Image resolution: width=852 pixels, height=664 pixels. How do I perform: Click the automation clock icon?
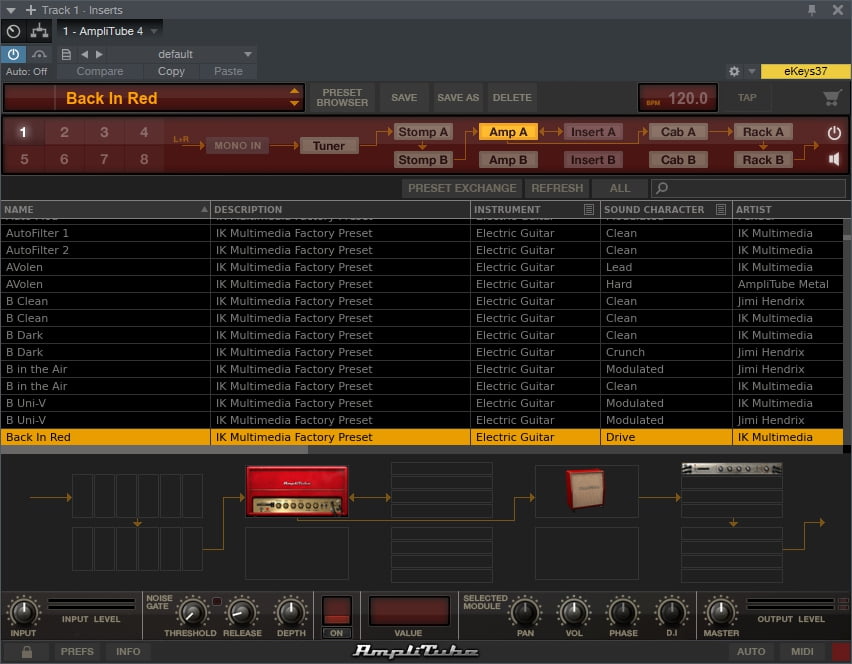[14, 32]
